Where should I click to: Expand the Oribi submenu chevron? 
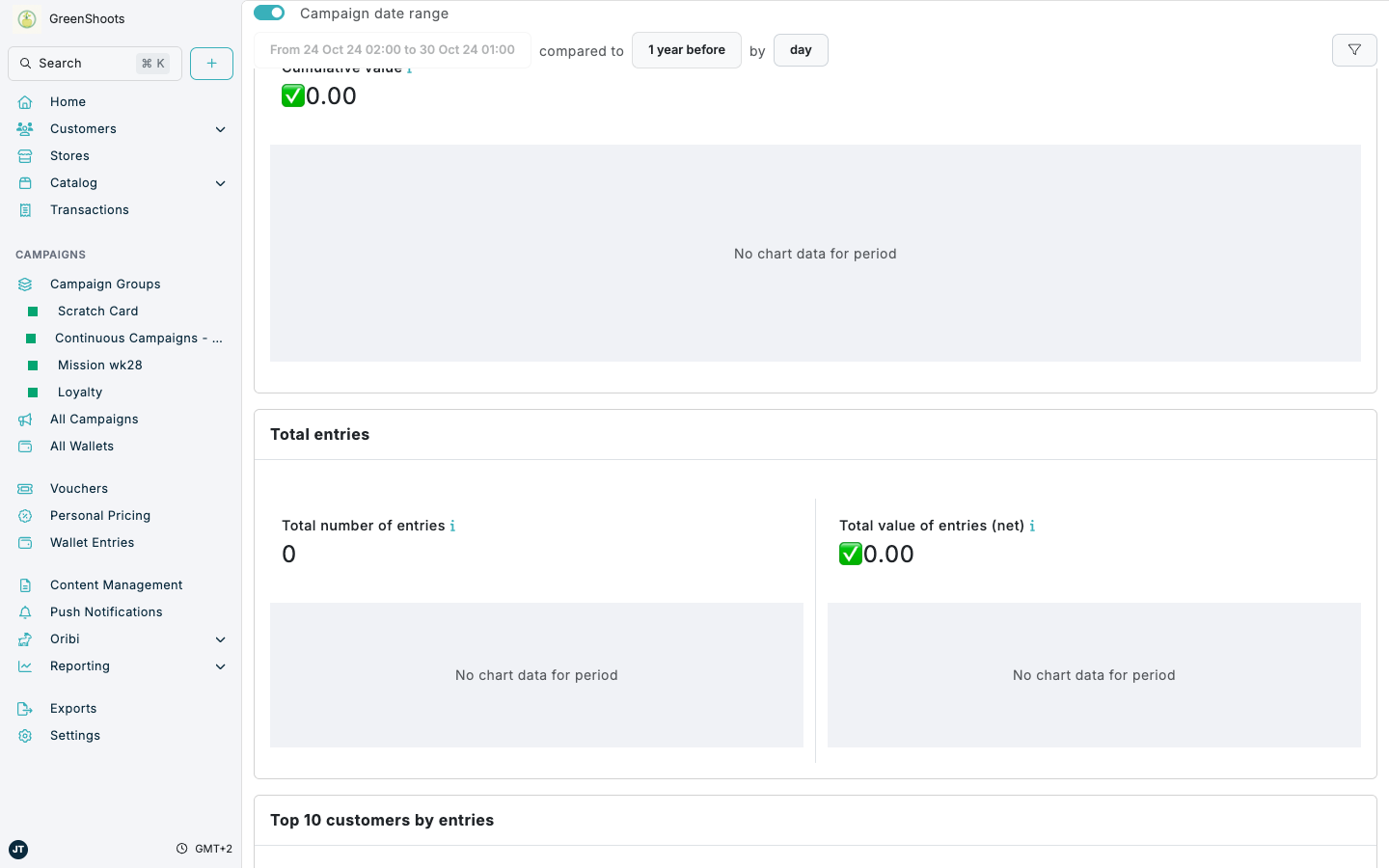coord(220,639)
